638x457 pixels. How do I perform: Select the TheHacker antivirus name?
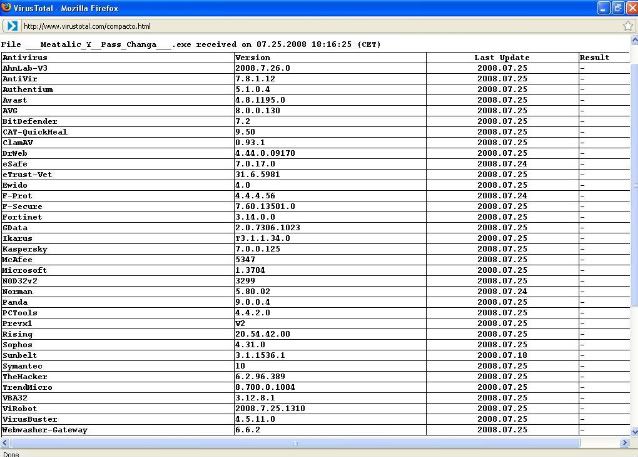[25, 376]
